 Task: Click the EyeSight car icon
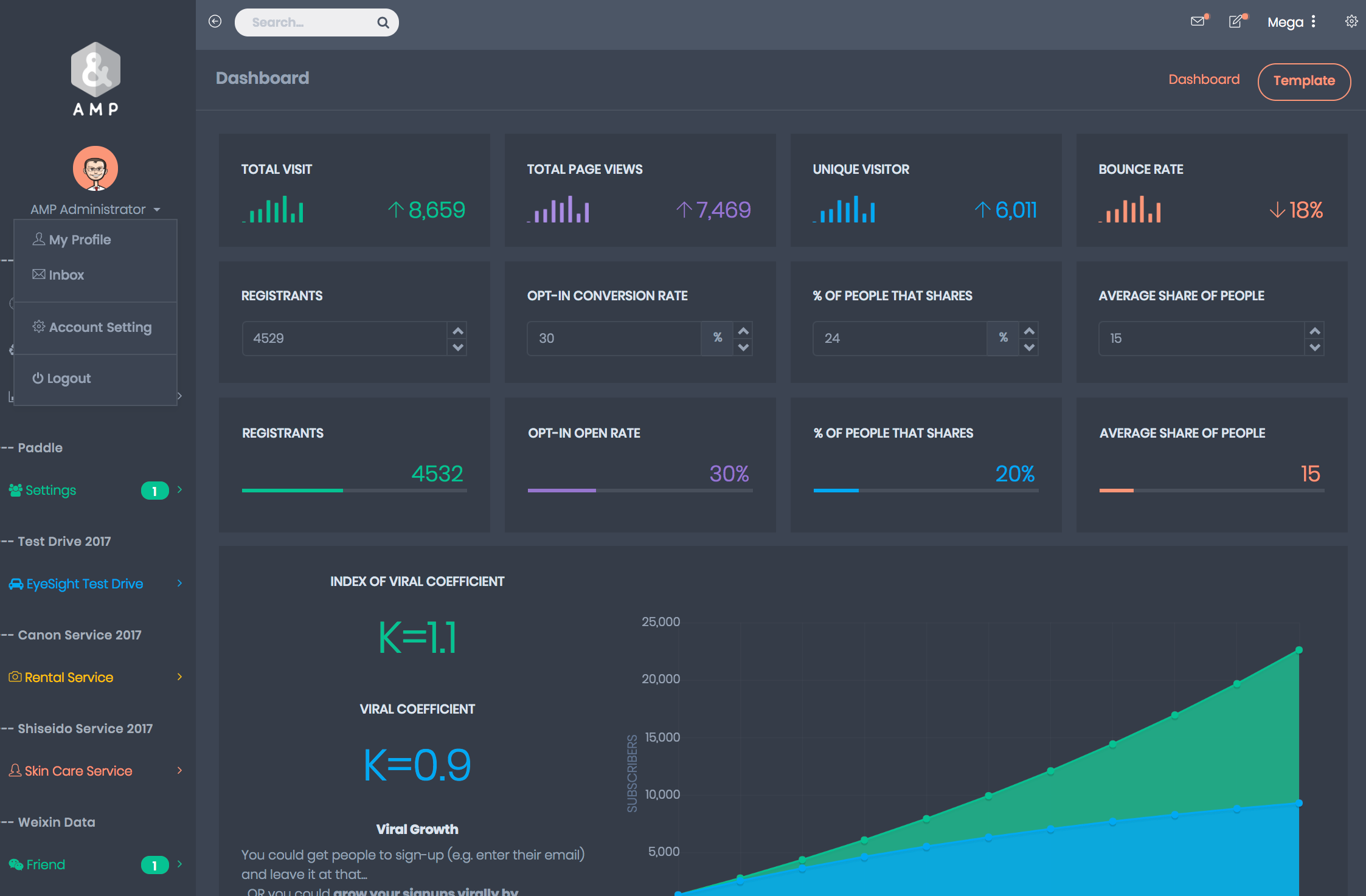click(x=16, y=584)
